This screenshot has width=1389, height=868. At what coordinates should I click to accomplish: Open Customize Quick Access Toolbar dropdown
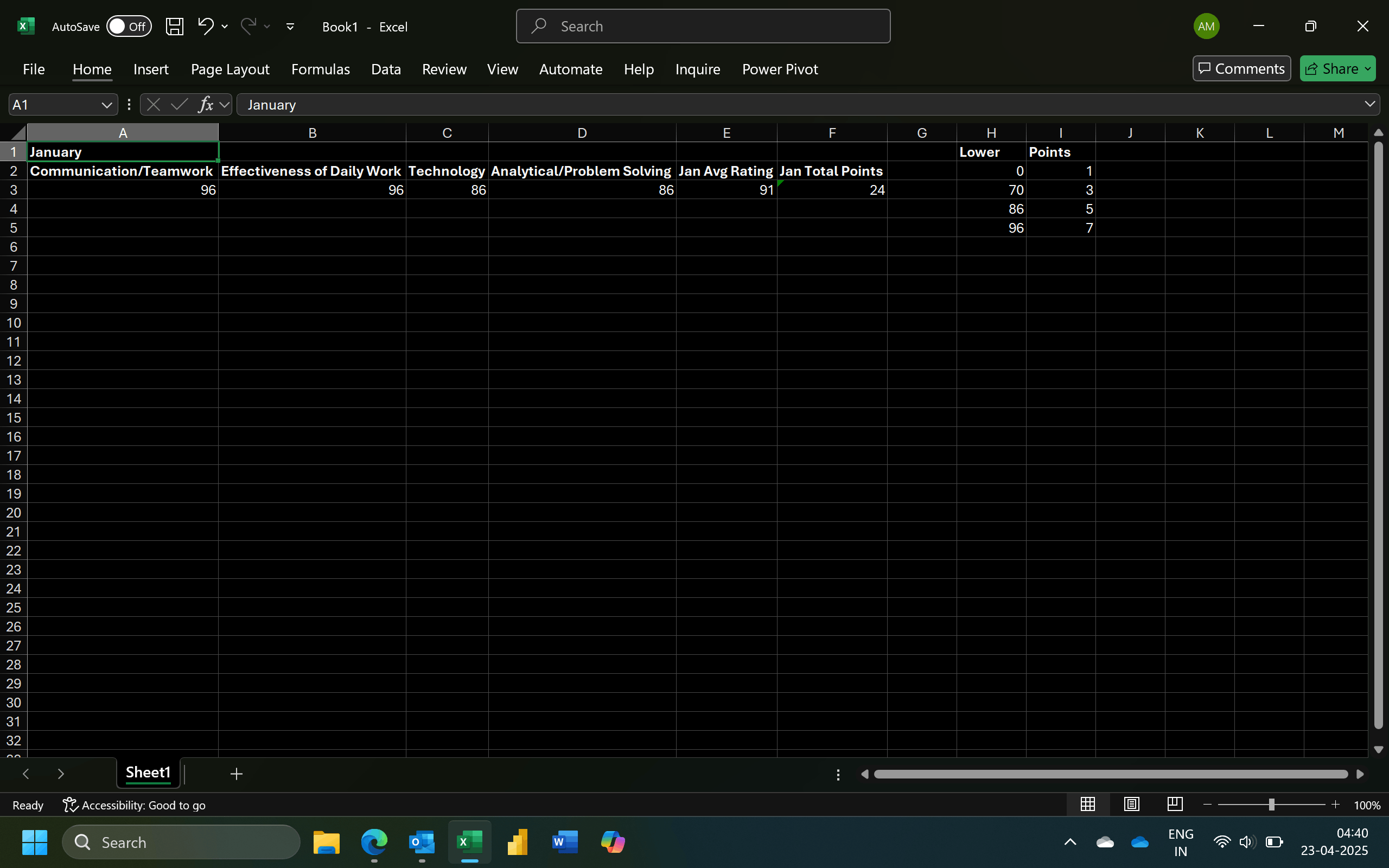290,27
